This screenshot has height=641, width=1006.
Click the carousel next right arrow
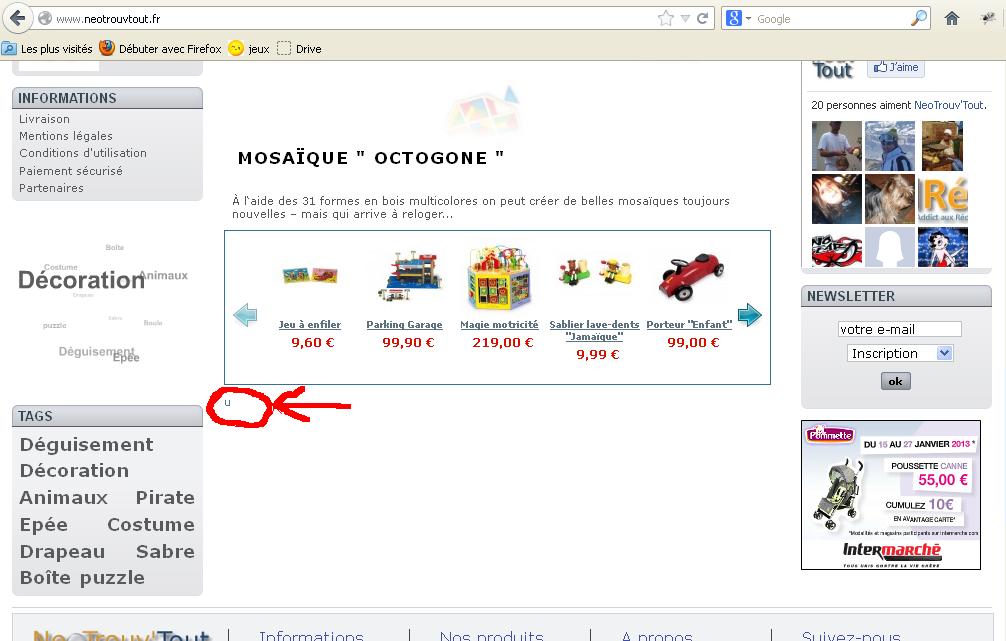point(749,314)
